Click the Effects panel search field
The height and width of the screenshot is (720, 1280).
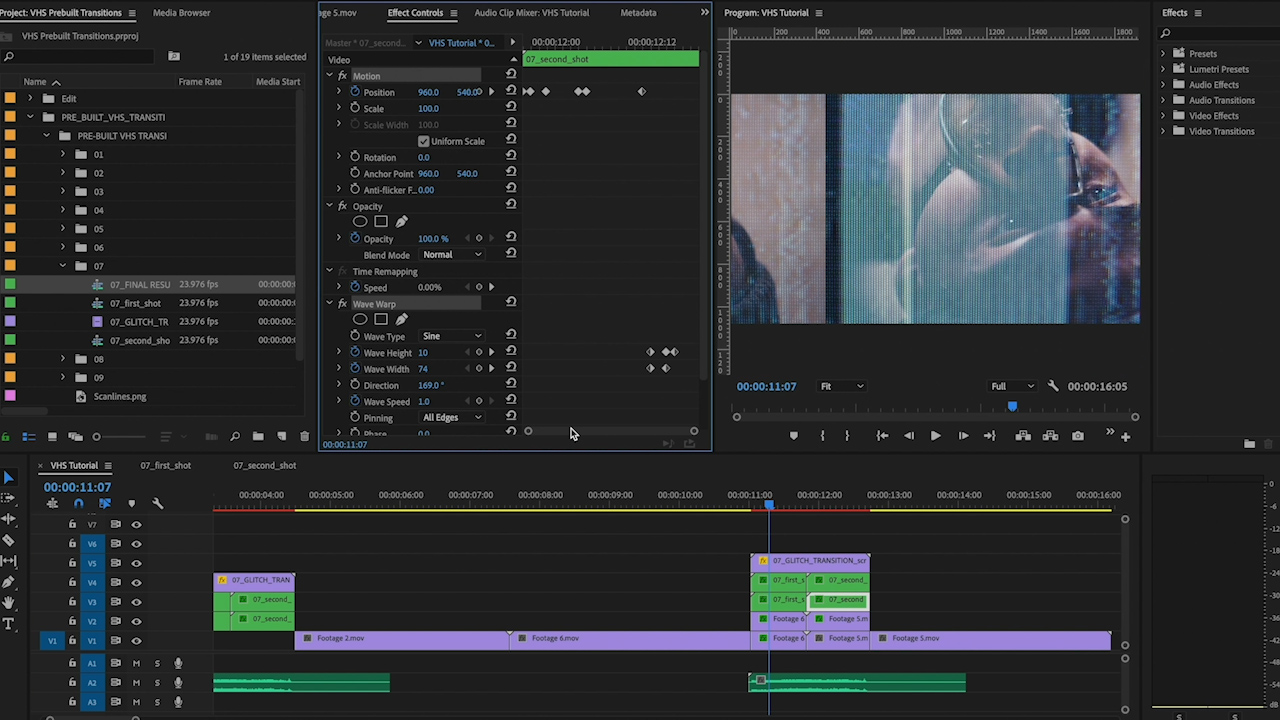point(1215,34)
